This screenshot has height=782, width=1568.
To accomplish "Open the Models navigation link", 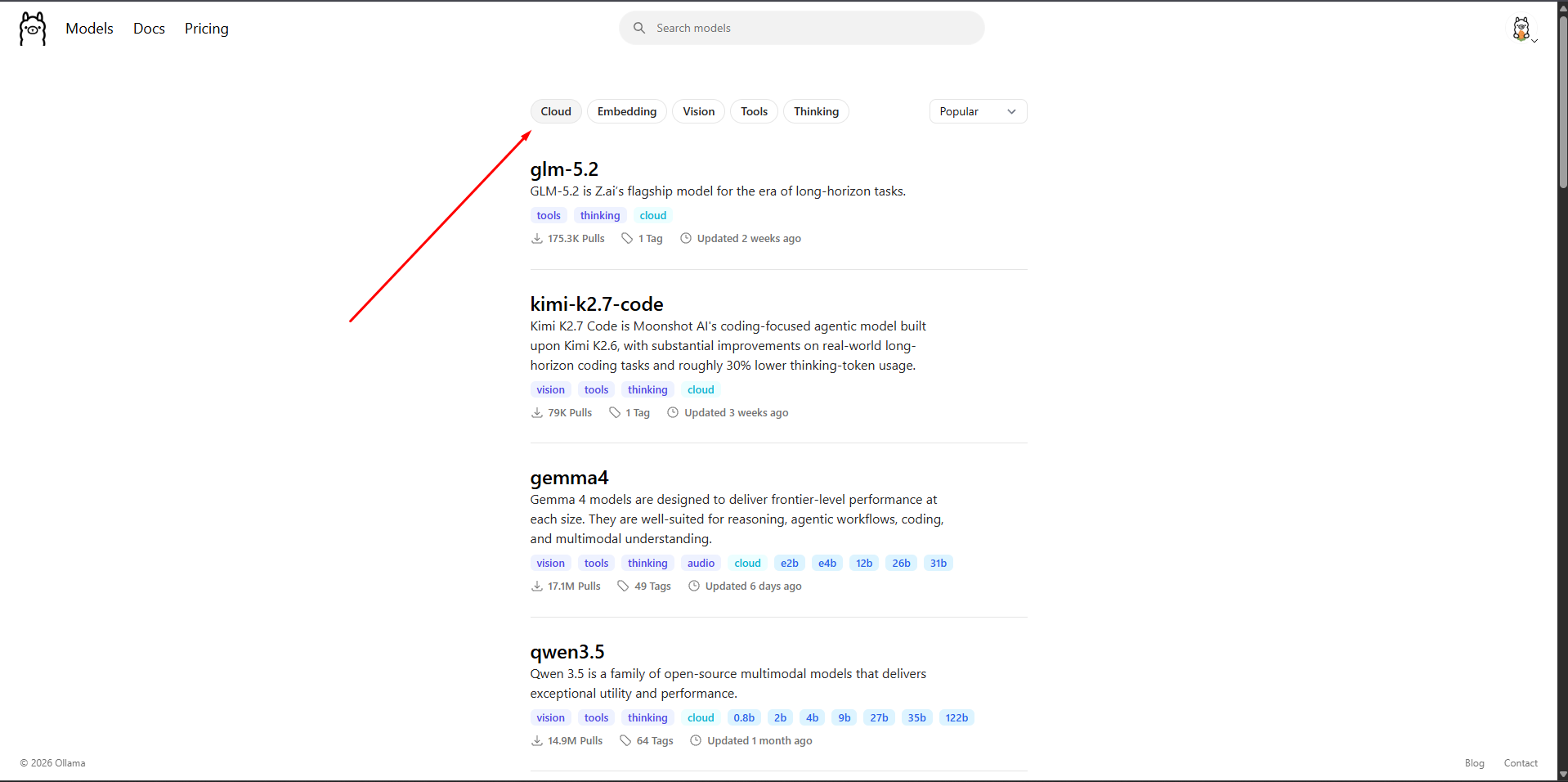I will [89, 29].
